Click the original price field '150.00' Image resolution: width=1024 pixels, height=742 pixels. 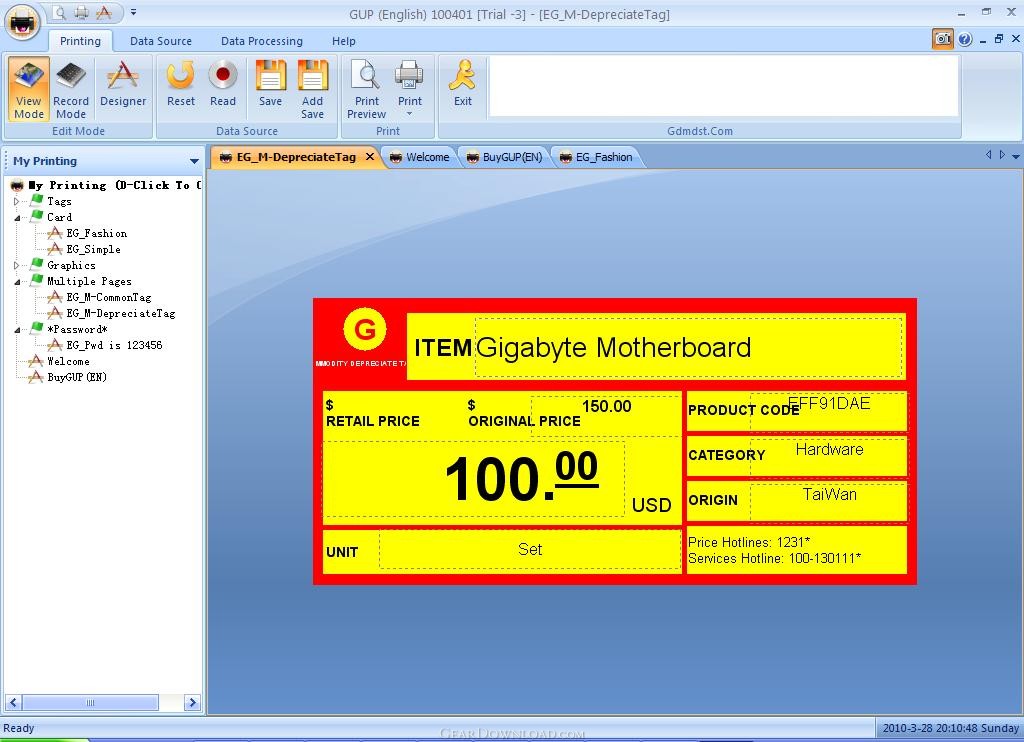tap(606, 416)
